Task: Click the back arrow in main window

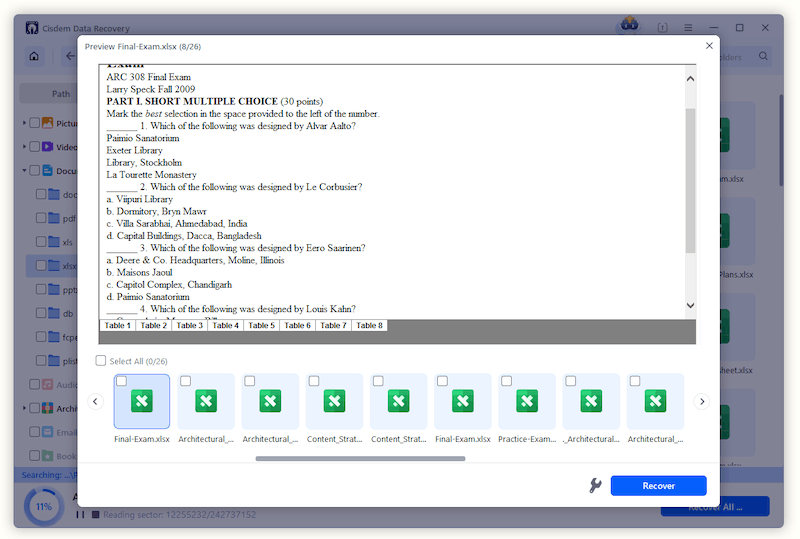Action: click(69, 56)
